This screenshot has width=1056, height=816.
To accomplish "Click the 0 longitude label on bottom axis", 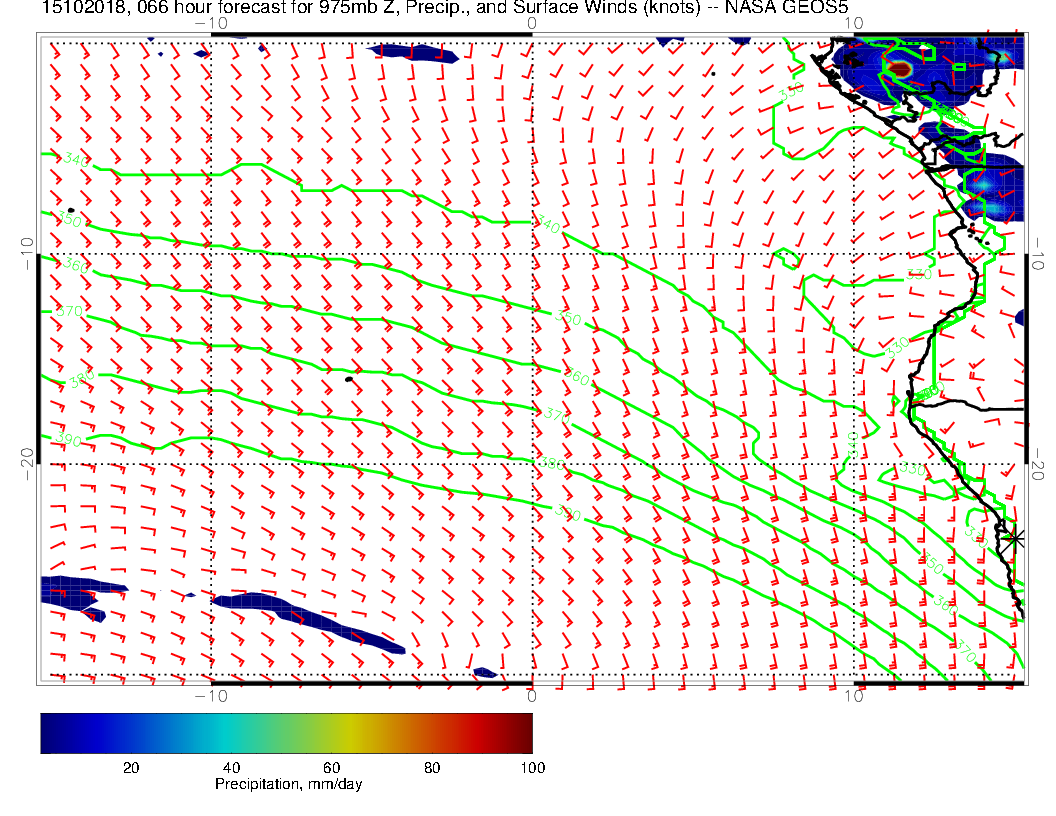I will 532,695.
